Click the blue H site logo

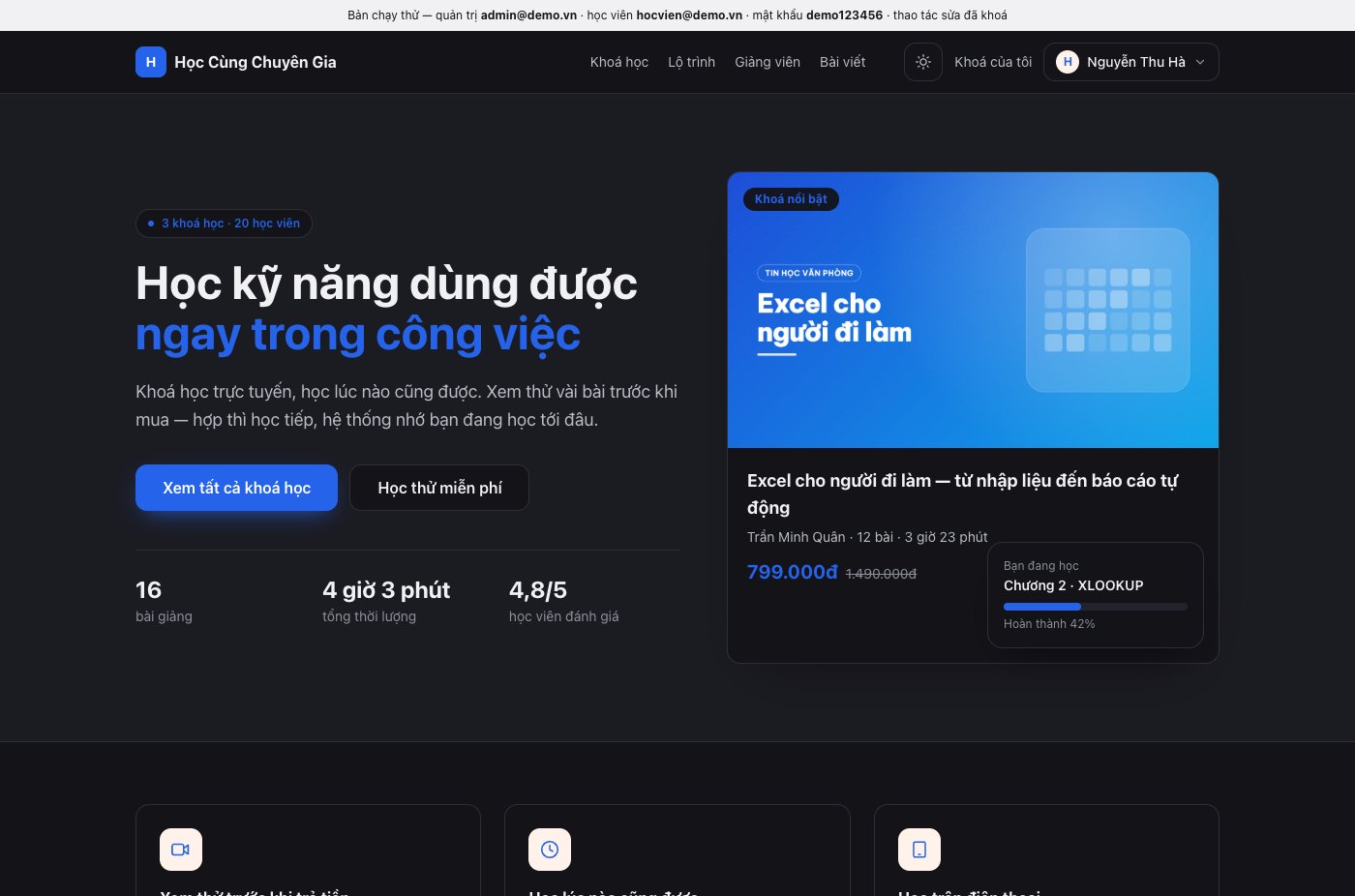tap(151, 62)
